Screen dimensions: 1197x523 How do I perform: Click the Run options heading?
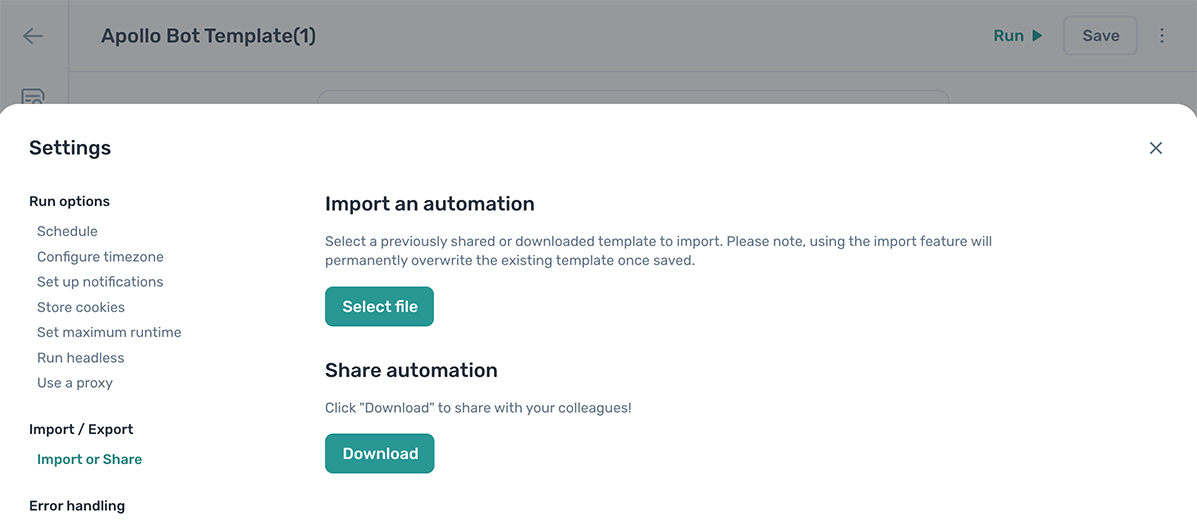[69, 202]
